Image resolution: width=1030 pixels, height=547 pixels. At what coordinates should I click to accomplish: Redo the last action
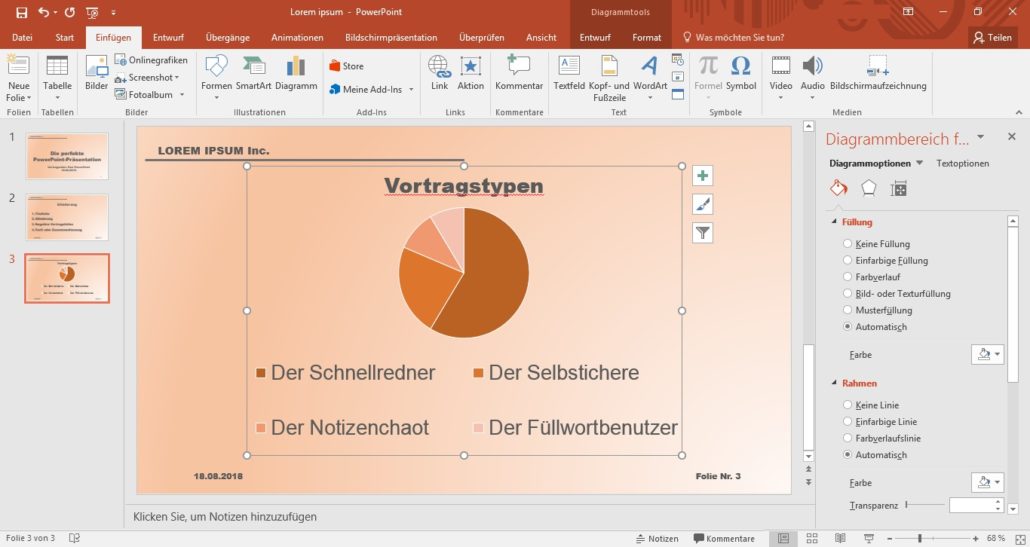tap(70, 12)
